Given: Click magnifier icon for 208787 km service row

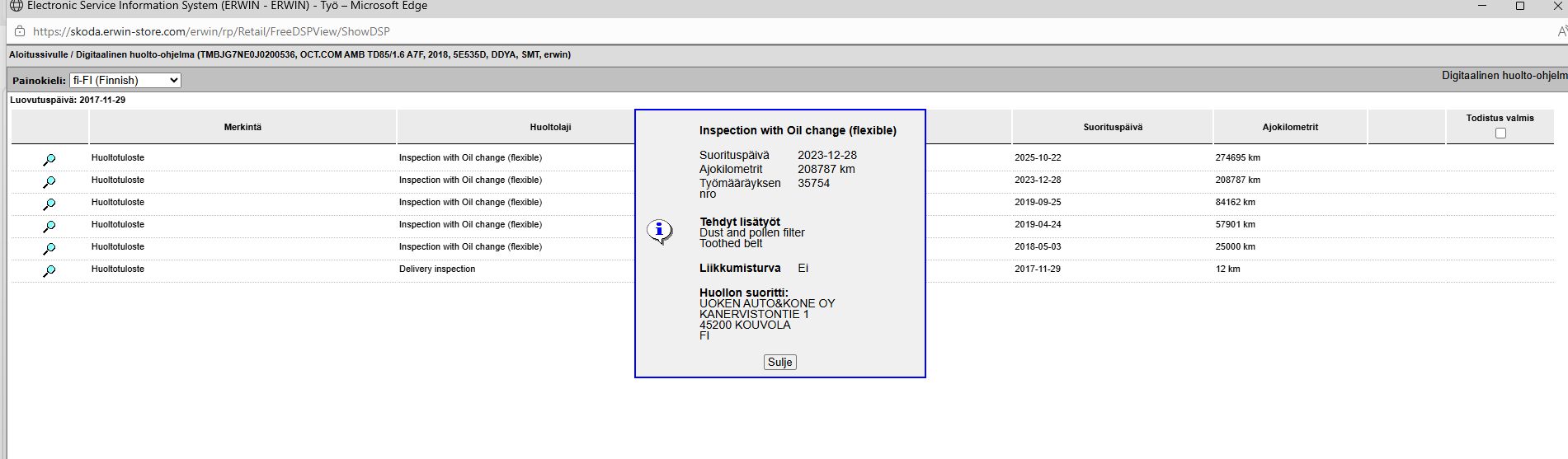Looking at the screenshot, I should [49, 181].
